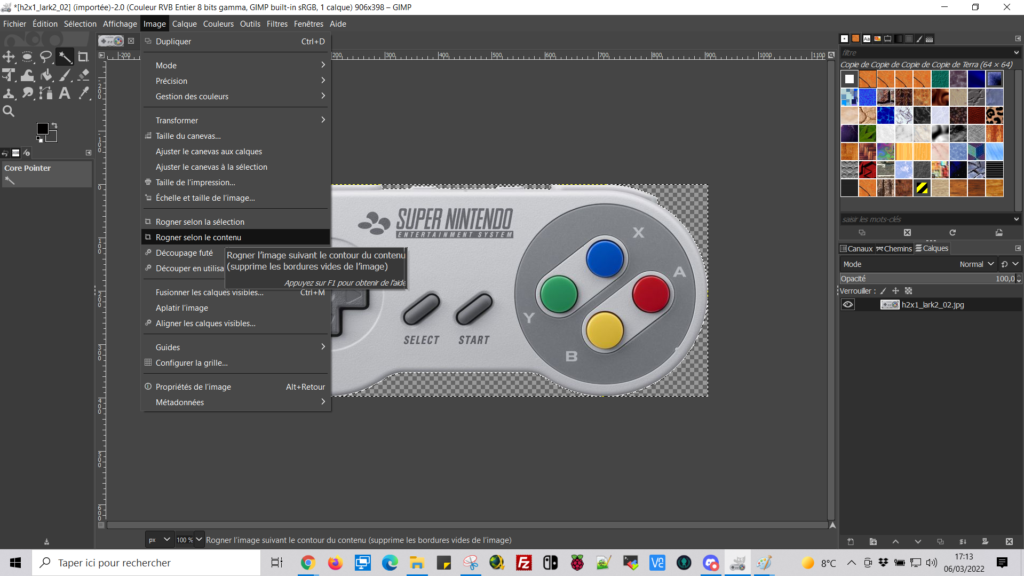
Task: Click the black foreground color swatch
Action: [x=42, y=128]
